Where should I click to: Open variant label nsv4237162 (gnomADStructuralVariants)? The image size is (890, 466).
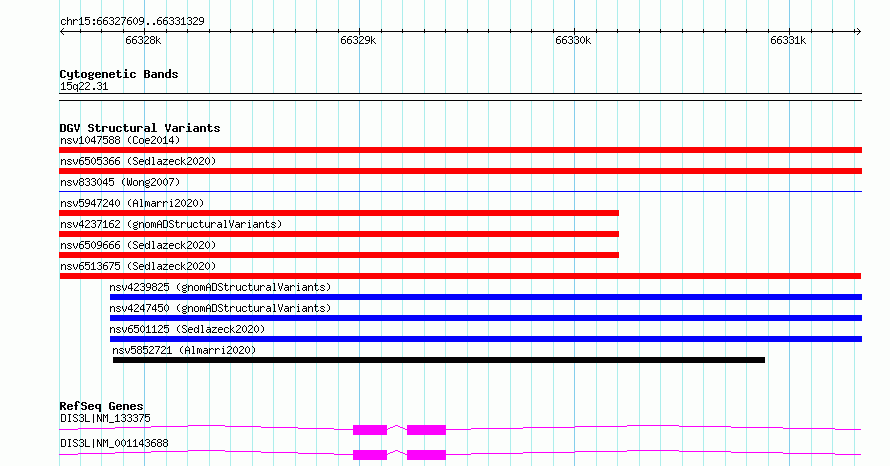click(x=171, y=224)
